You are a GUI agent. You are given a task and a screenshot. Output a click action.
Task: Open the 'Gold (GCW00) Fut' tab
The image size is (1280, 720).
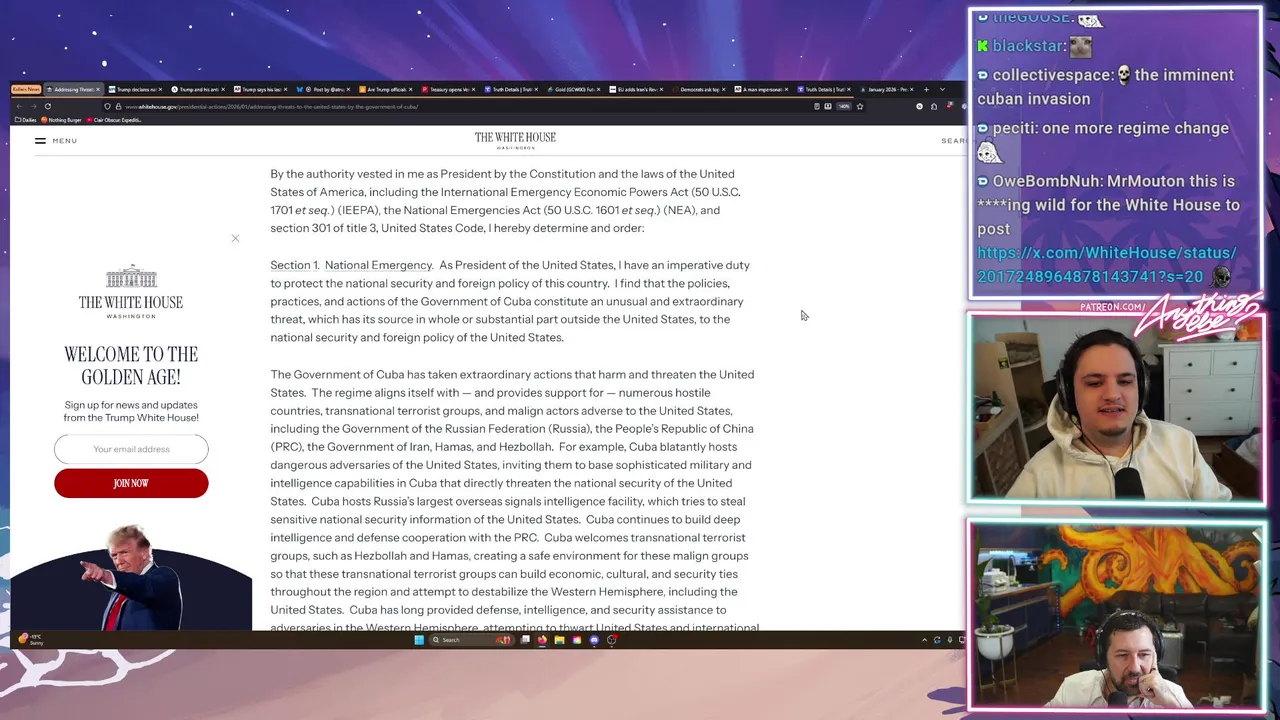[573, 89]
